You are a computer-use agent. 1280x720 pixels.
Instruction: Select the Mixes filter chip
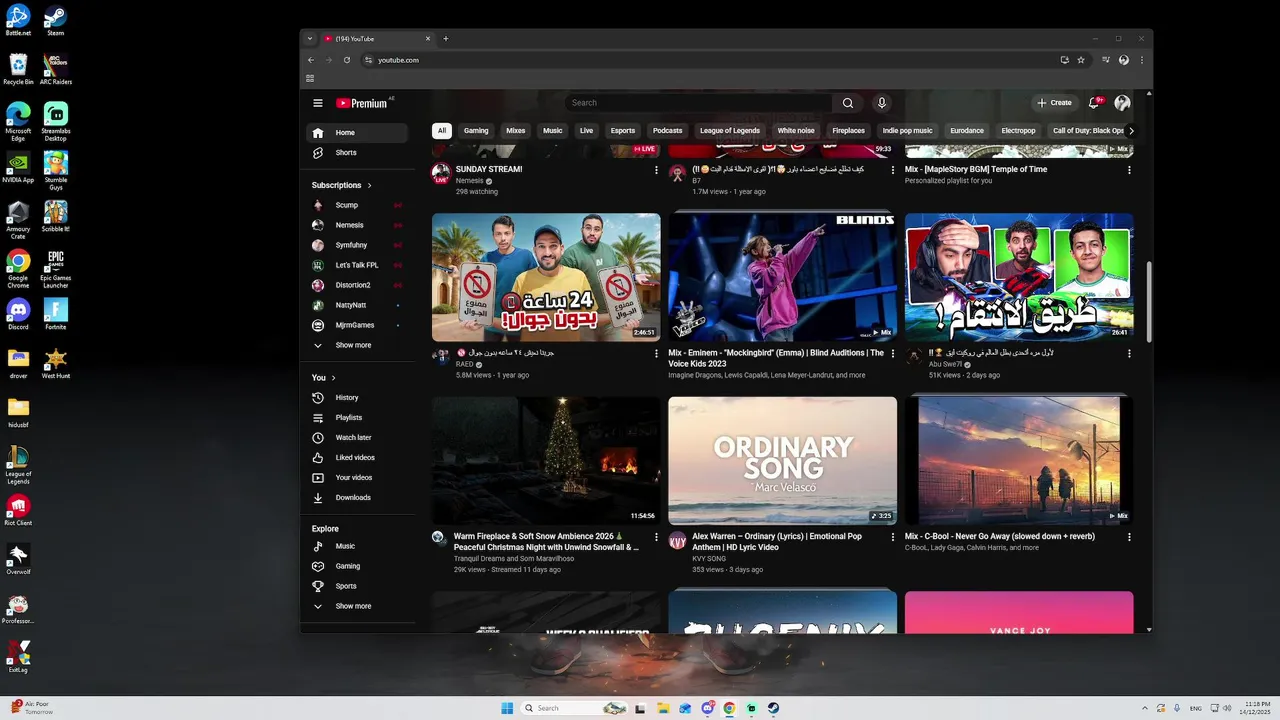pyautogui.click(x=515, y=130)
